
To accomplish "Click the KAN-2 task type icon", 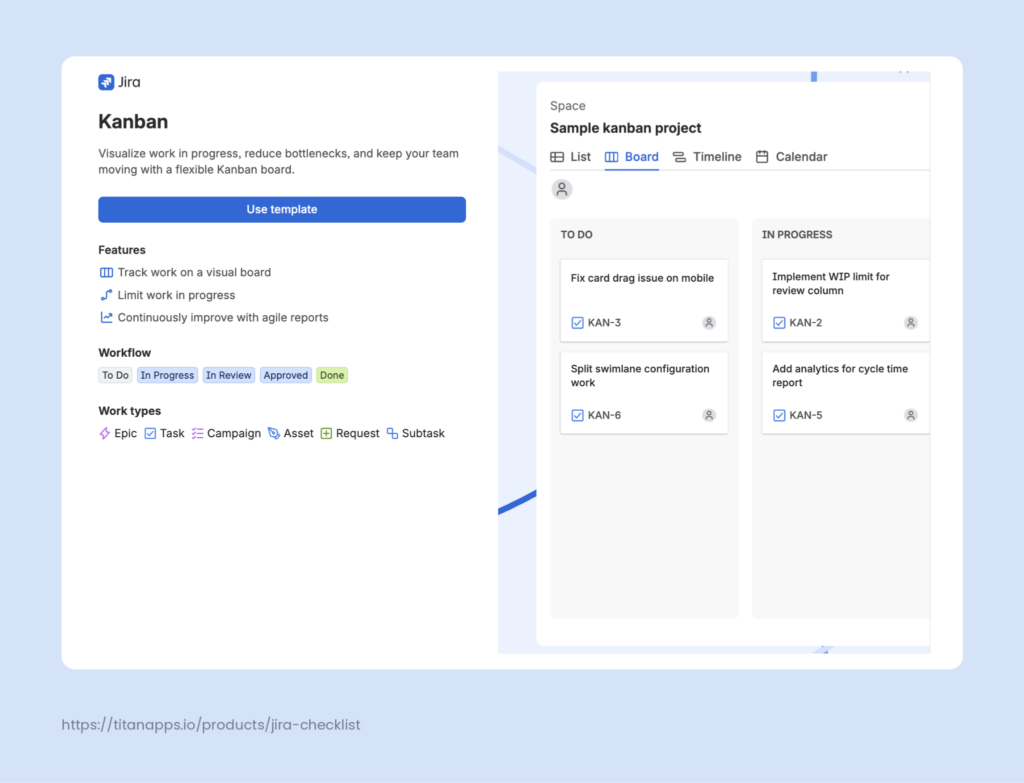I will pyautogui.click(x=779, y=323).
